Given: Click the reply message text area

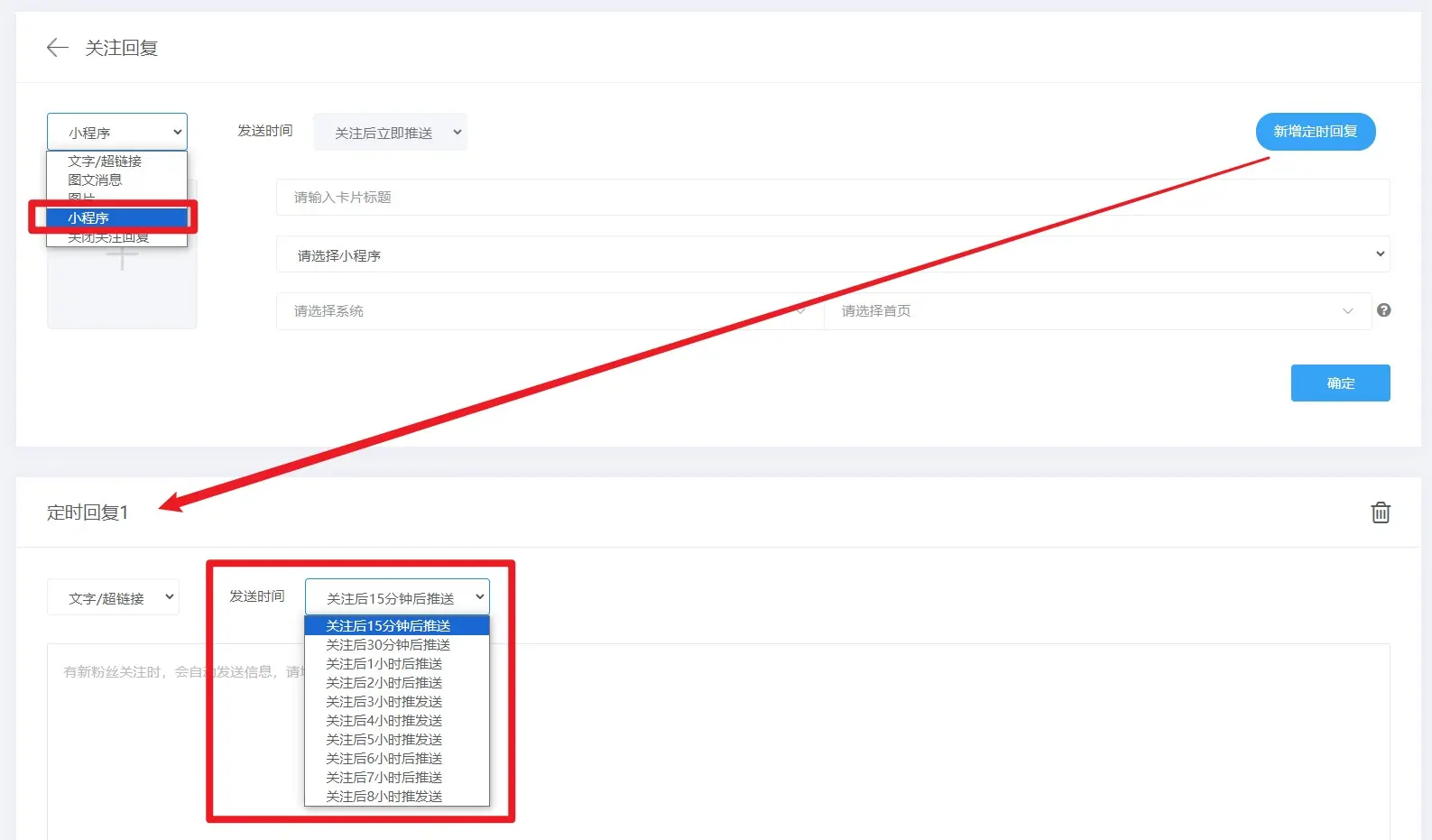Looking at the screenshot, I should tap(812, 740).
